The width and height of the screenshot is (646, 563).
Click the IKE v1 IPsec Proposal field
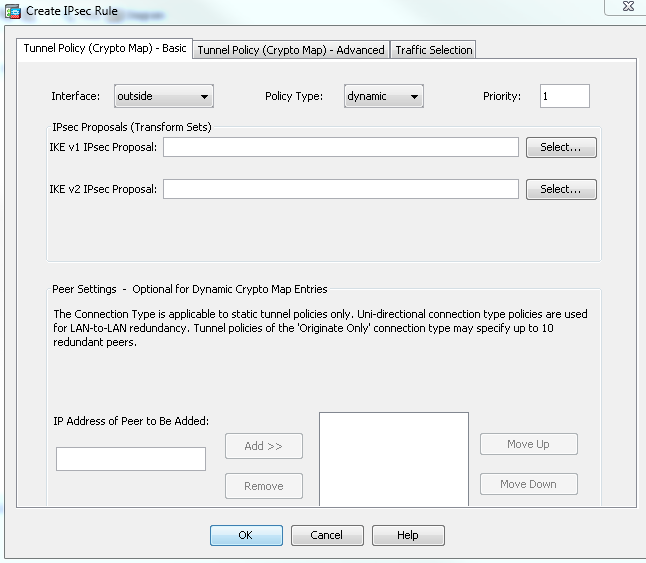(x=341, y=147)
